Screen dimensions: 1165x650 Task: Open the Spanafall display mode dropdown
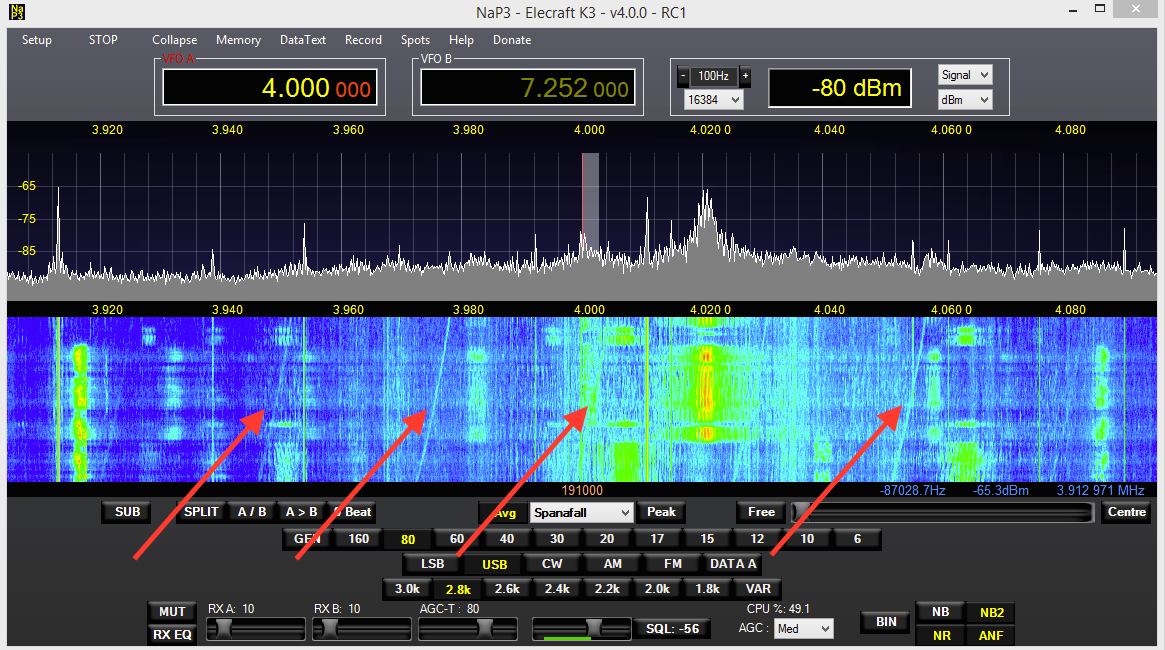coord(582,512)
